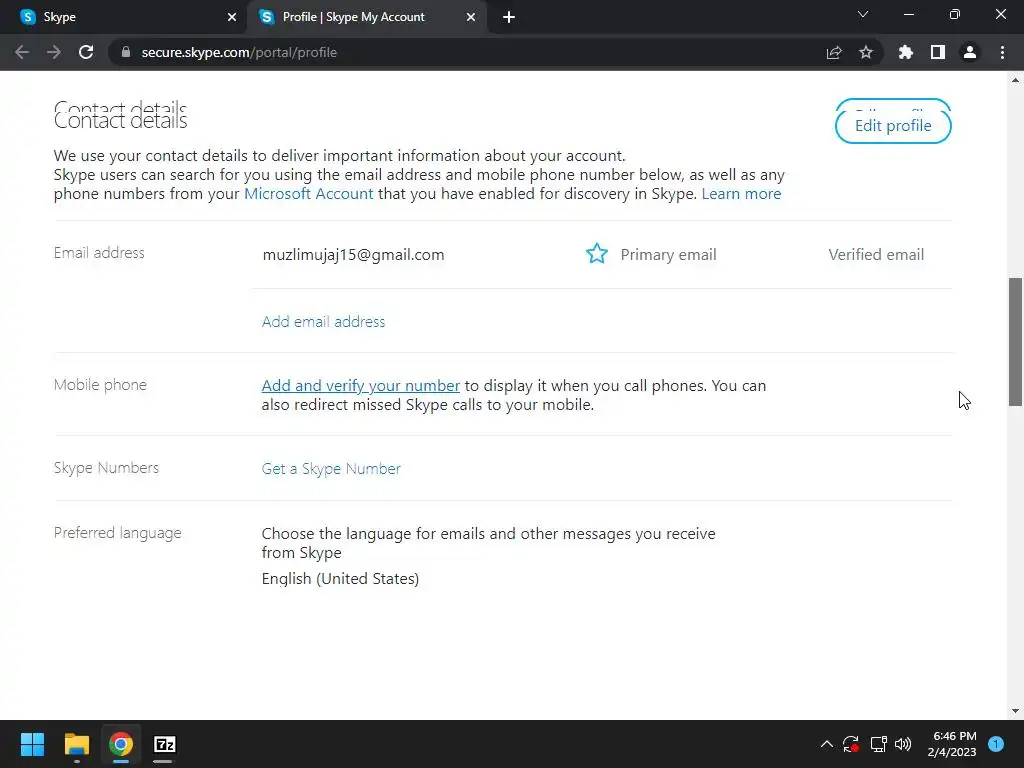The width and height of the screenshot is (1024, 768).
Task: Click Add email address link
Action: (323, 321)
